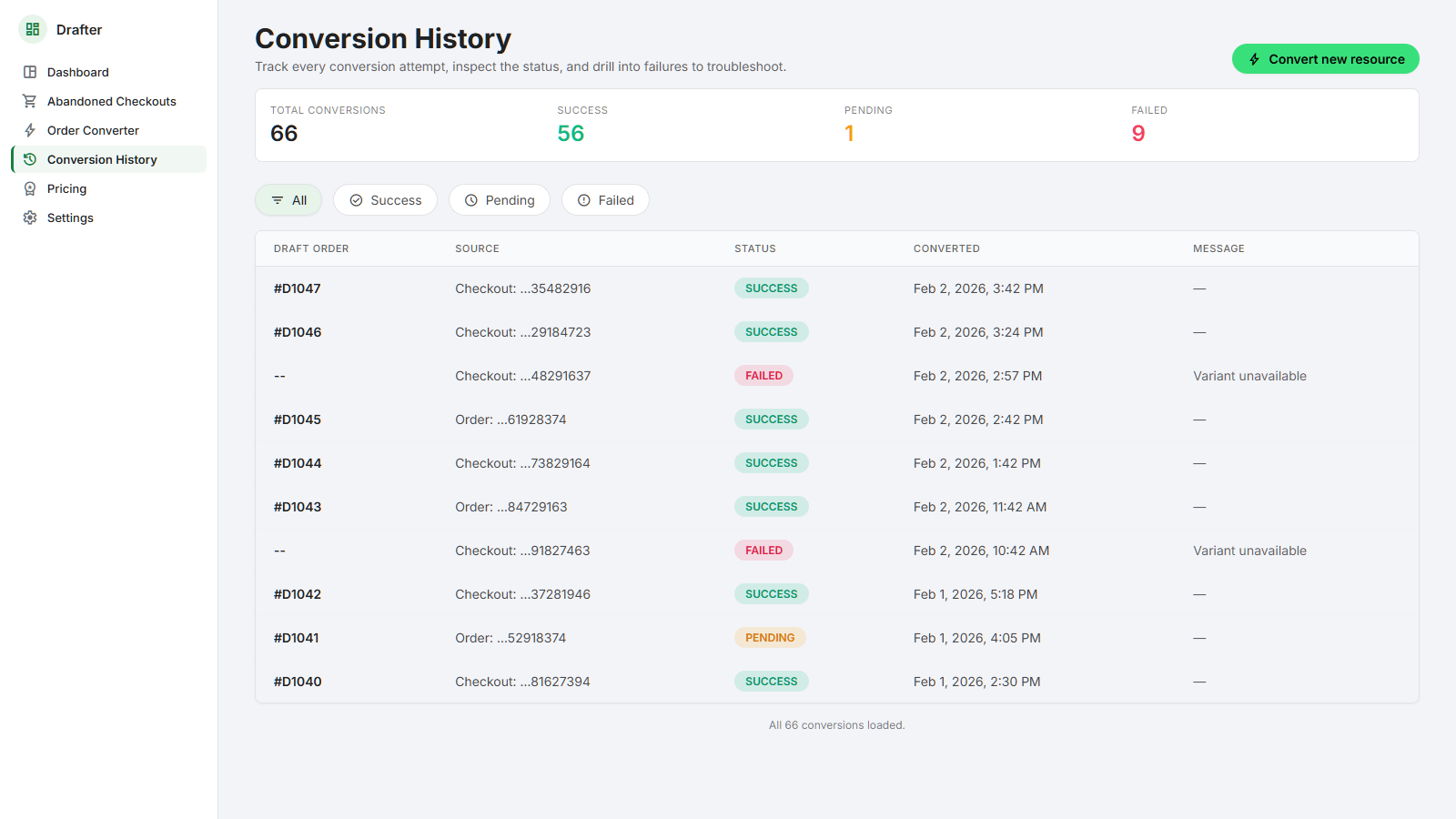Viewport: 1456px width, 819px height.
Task: Click the PENDING badge on order #D1041
Action: point(770,637)
